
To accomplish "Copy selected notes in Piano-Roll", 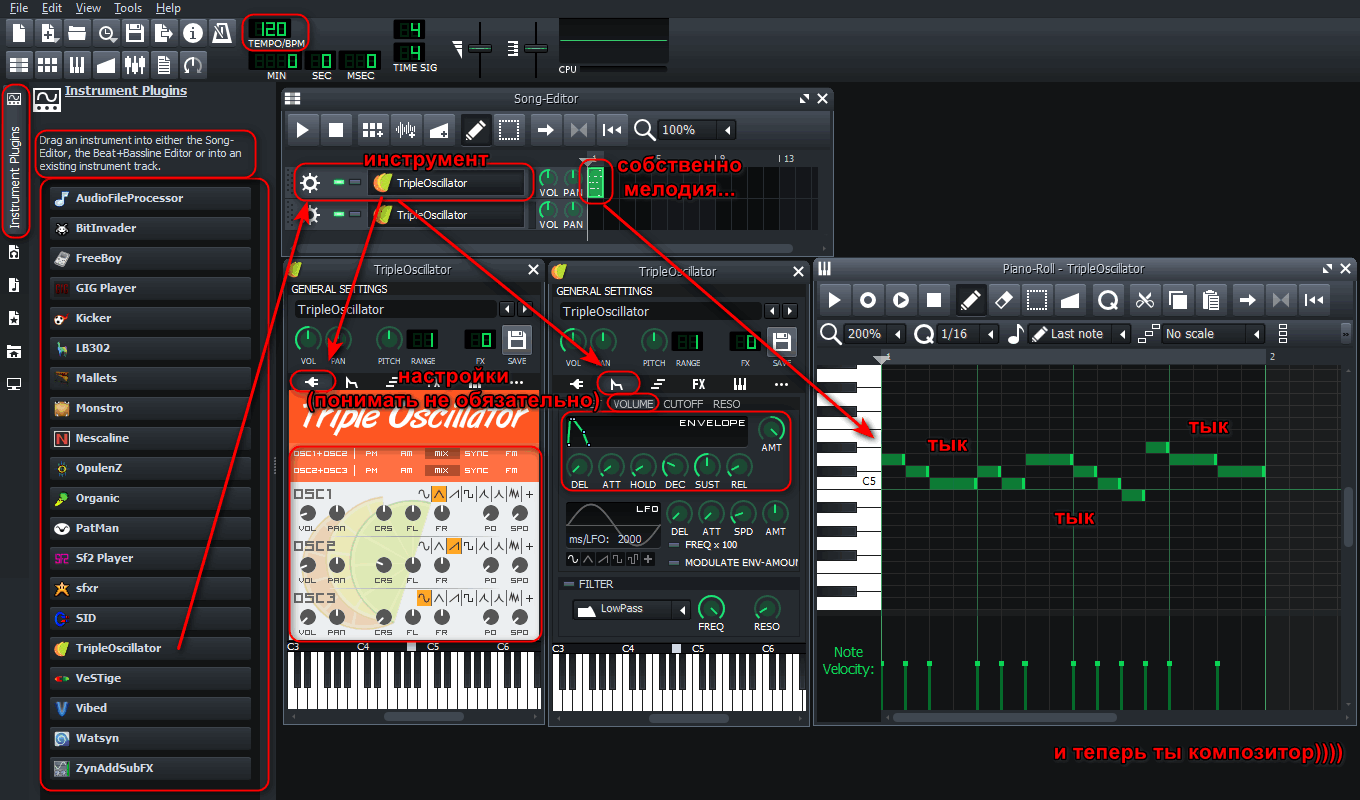I will (1178, 299).
